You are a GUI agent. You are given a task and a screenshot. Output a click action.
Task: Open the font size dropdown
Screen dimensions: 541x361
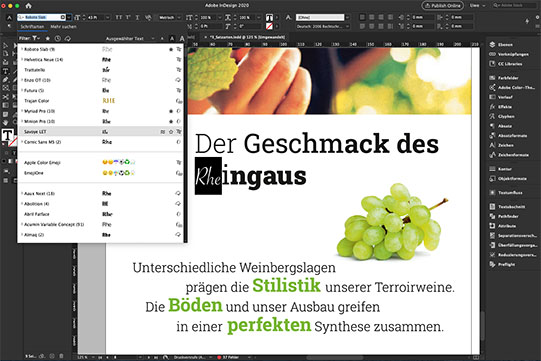pyautogui.click(x=108, y=17)
